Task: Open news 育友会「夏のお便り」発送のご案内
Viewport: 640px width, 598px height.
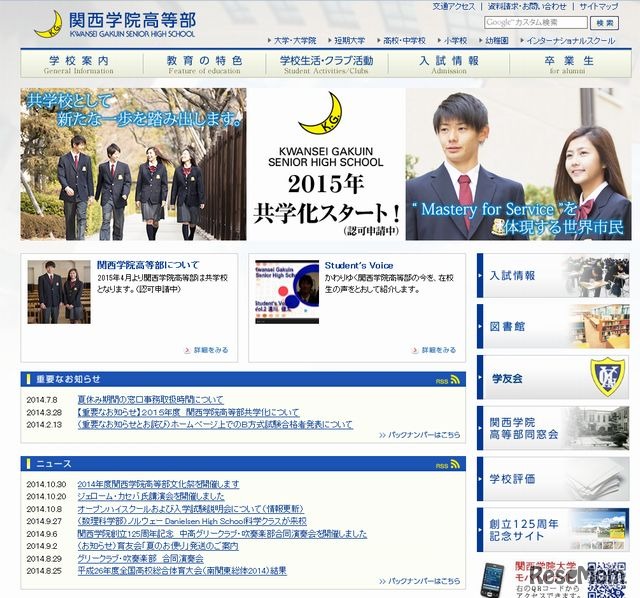Action: pyautogui.click(x=158, y=546)
